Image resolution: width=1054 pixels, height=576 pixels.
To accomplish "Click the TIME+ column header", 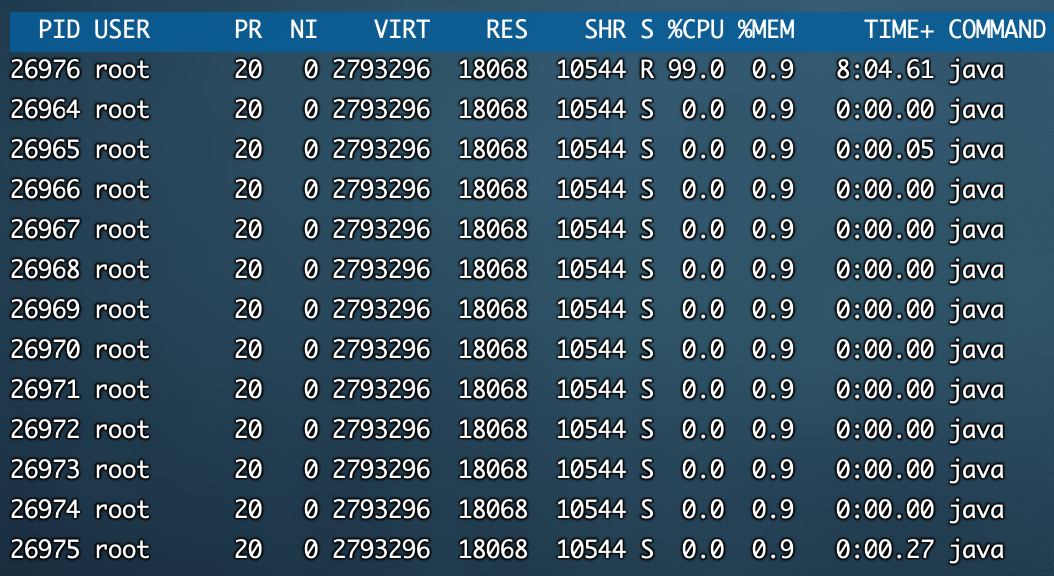I will [899, 30].
